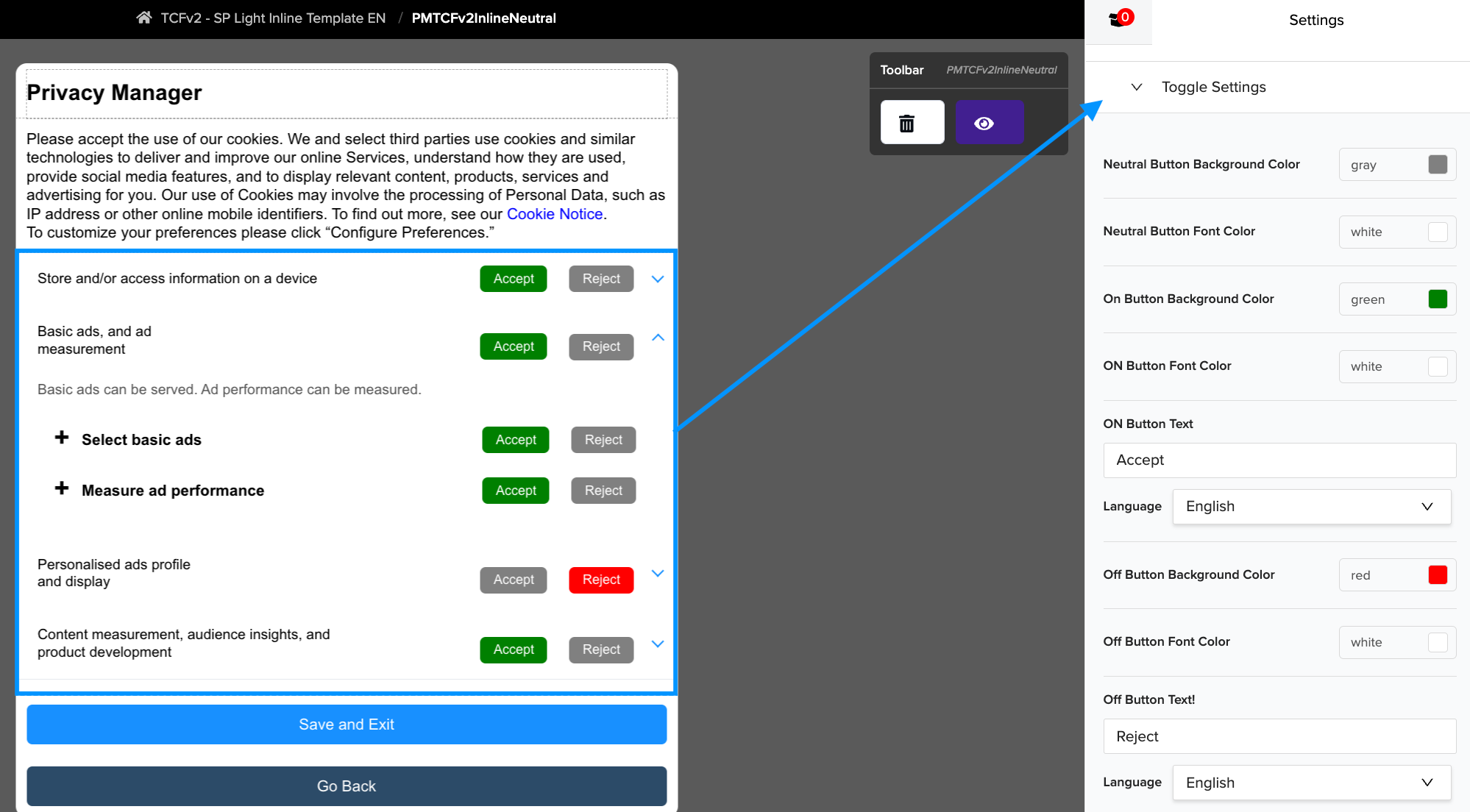Accept 'Basic ads, and ad measurement'
The width and height of the screenshot is (1470, 812).
(x=514, y=346)
